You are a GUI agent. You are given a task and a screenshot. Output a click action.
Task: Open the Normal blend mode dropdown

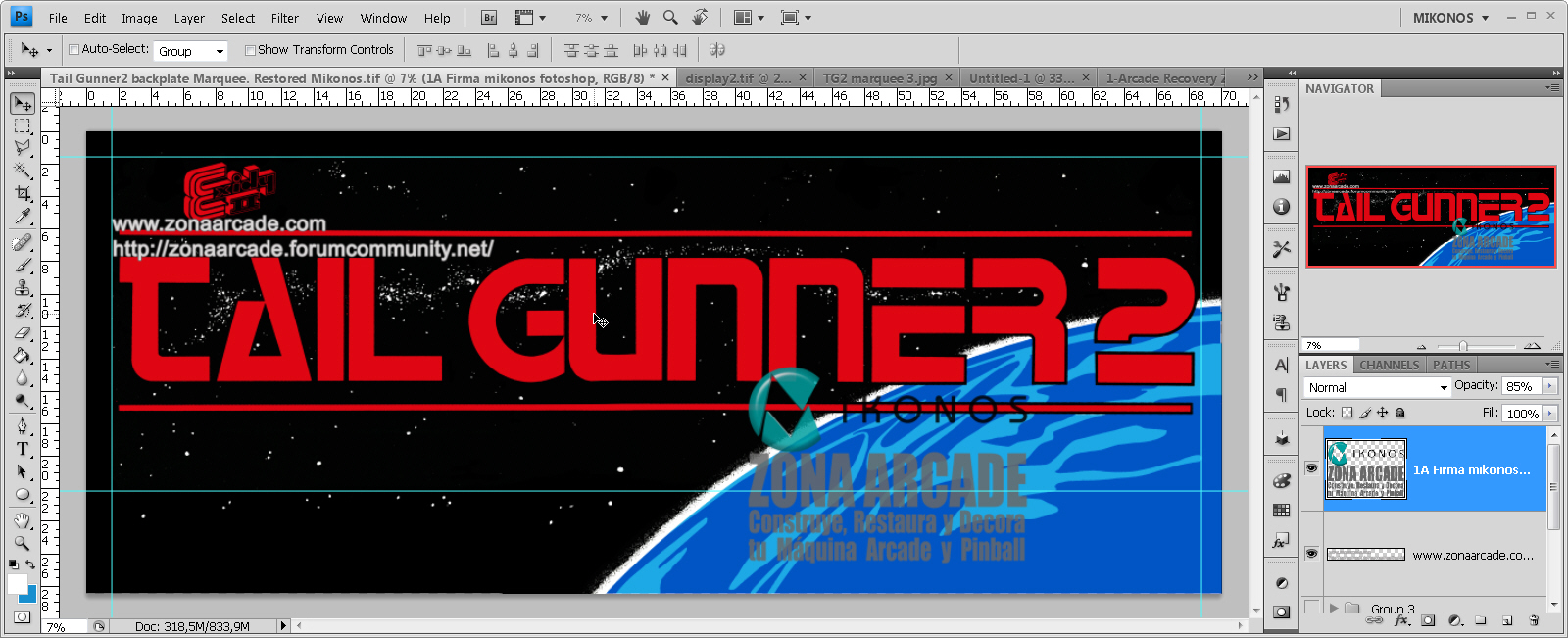coord(1377,387)
